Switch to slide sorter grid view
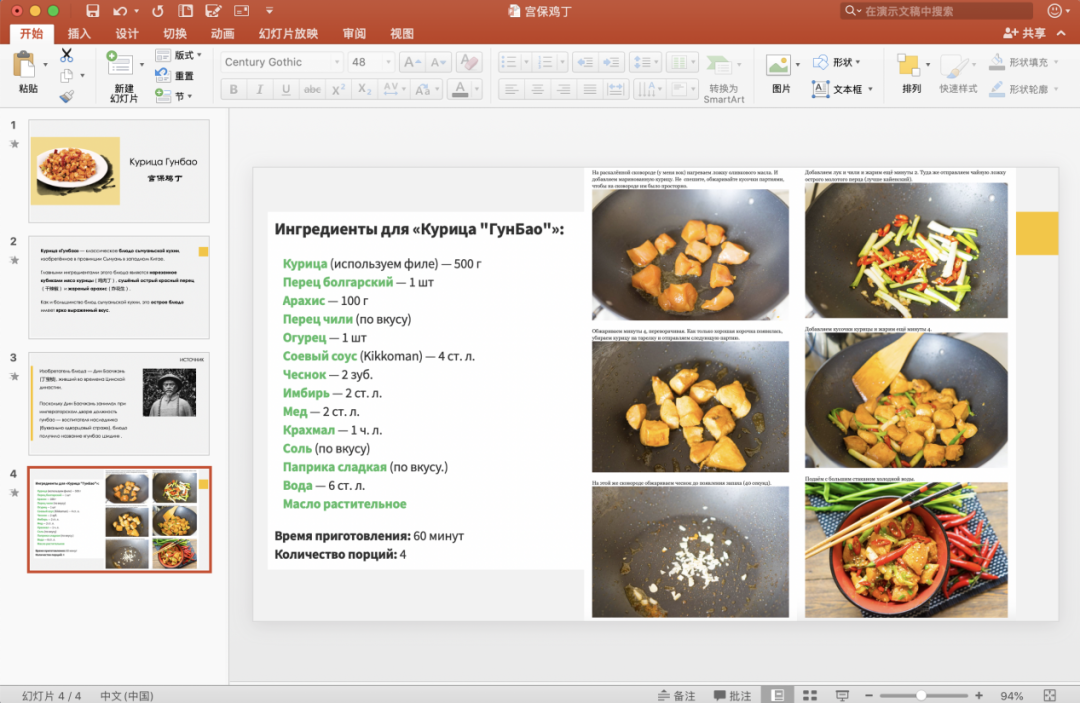 (808, 695)
